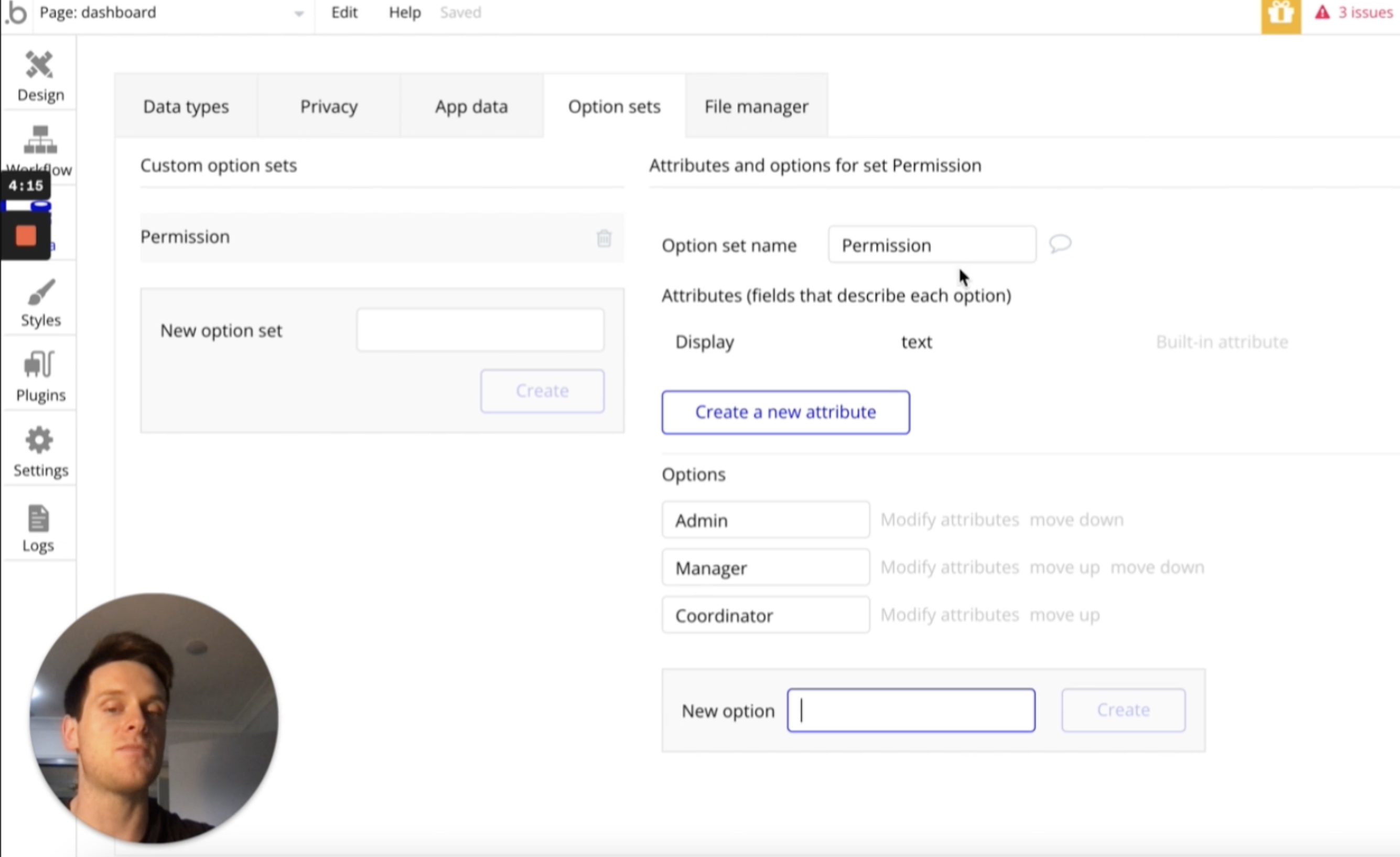This screenshot has height=857, width=1400.
Task: View the 3 issues warning
Action: 1354,13
